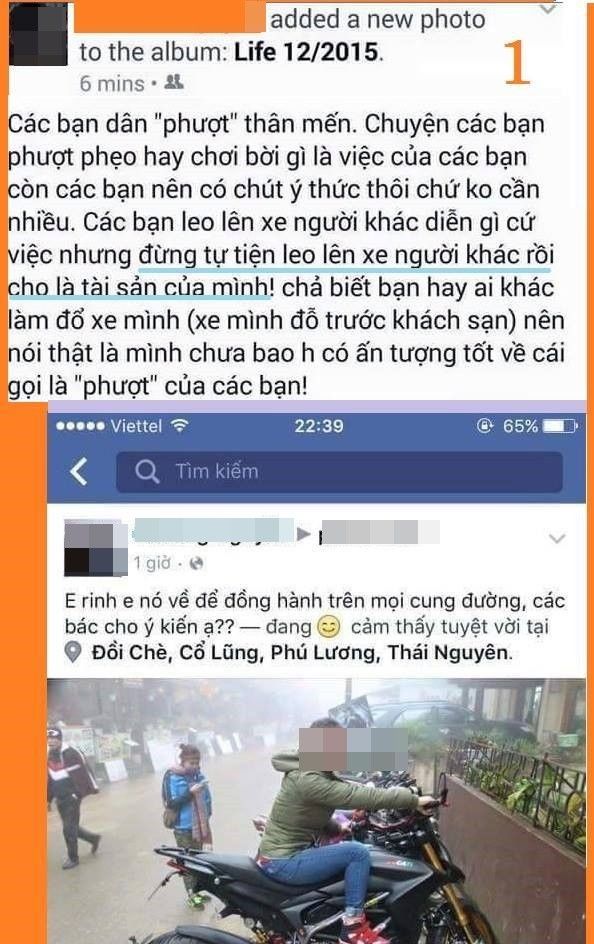The image size is (594, 944).
Task: Open the inner post options chevron
Action: (x=557, y=538)
